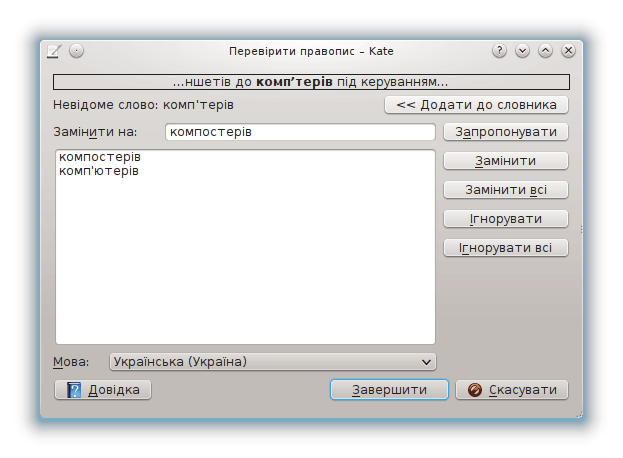The image size is (623, 458).
Task: Toggle the on-all-desktops pin in title bar
Action: tap(76, 50)
